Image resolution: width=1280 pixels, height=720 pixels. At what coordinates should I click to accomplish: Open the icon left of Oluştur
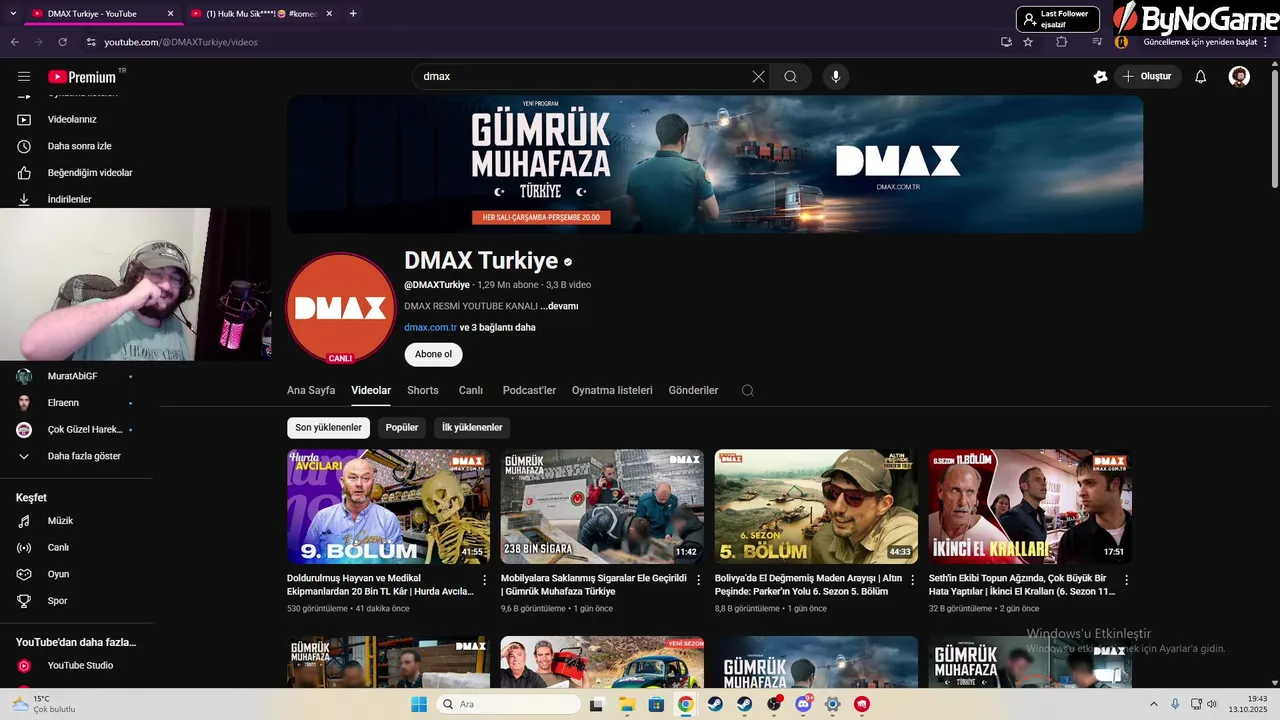[x=1100, y=76]
